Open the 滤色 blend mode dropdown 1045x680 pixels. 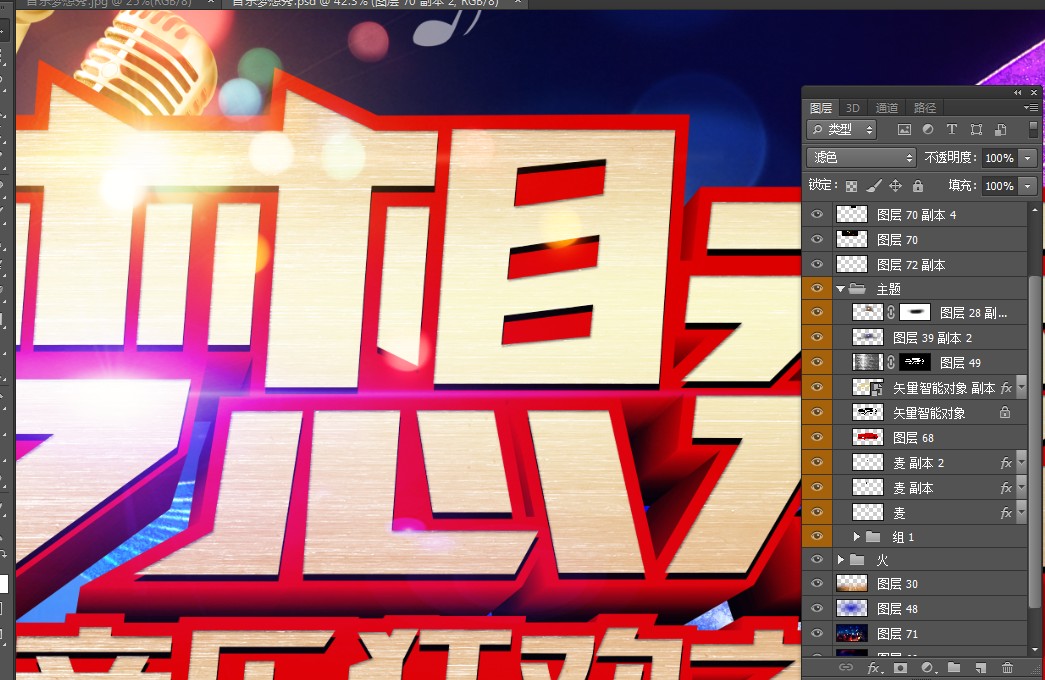(x=861, y=157)
